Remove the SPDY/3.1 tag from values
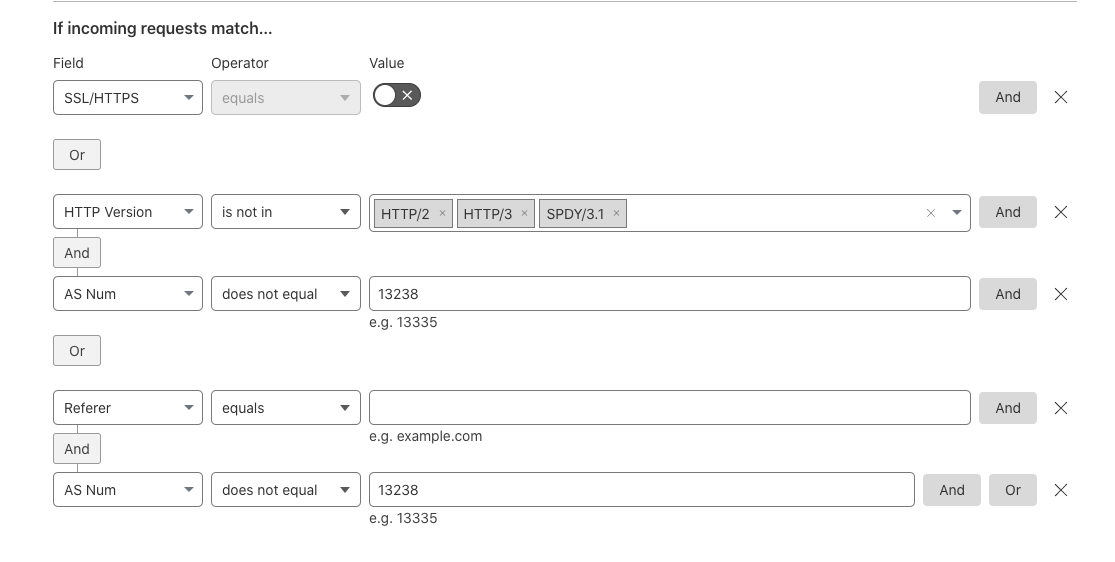The height and width of the screenshot is (562, 1115). tap(617, 213)
